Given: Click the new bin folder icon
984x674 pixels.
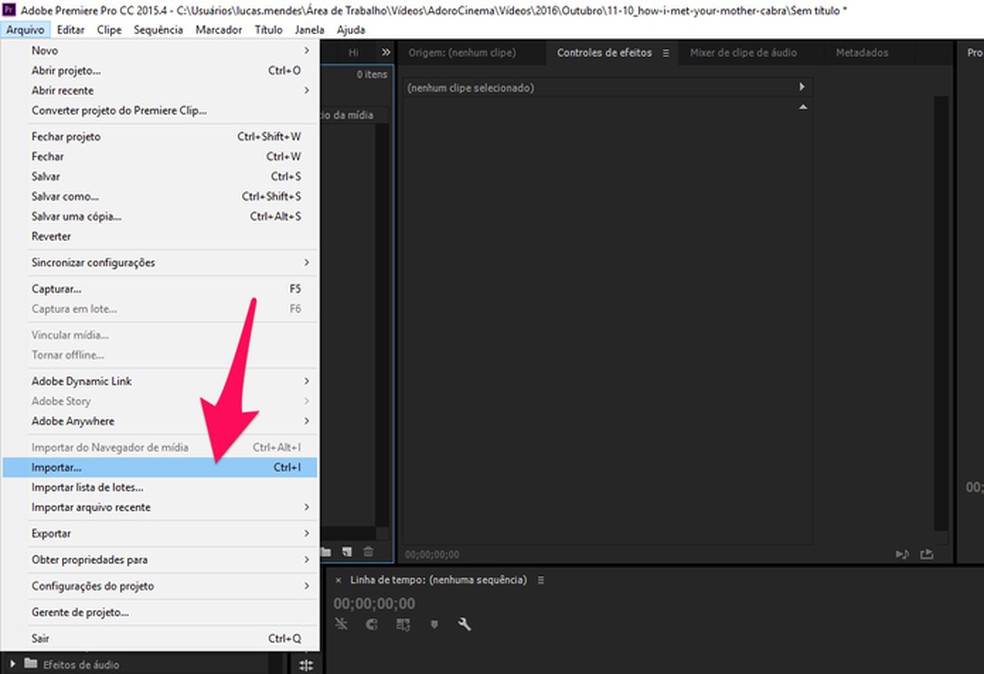Looking at the screenshot, I should pos(326,552).
